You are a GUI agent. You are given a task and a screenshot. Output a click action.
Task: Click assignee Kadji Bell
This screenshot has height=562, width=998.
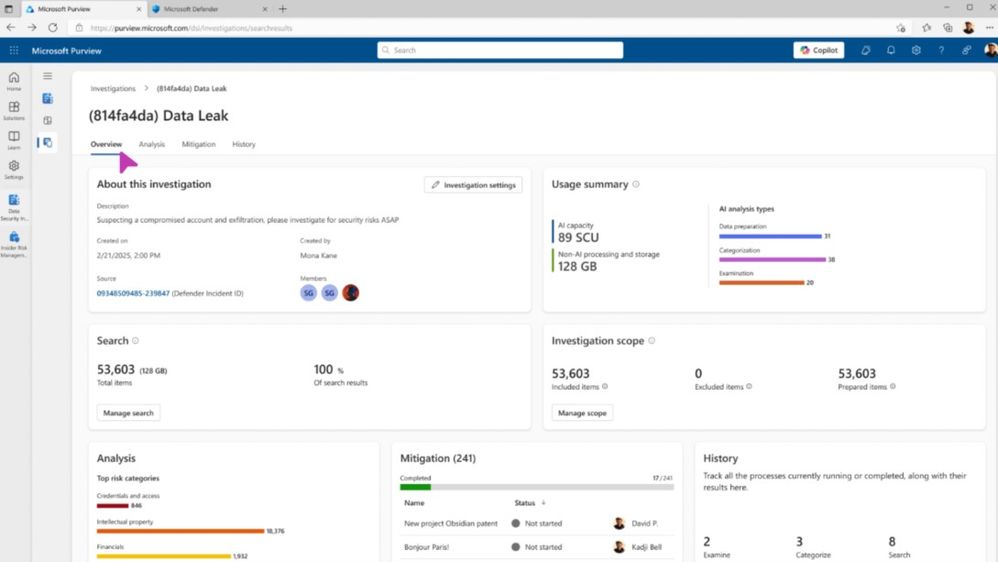point(647,547)
